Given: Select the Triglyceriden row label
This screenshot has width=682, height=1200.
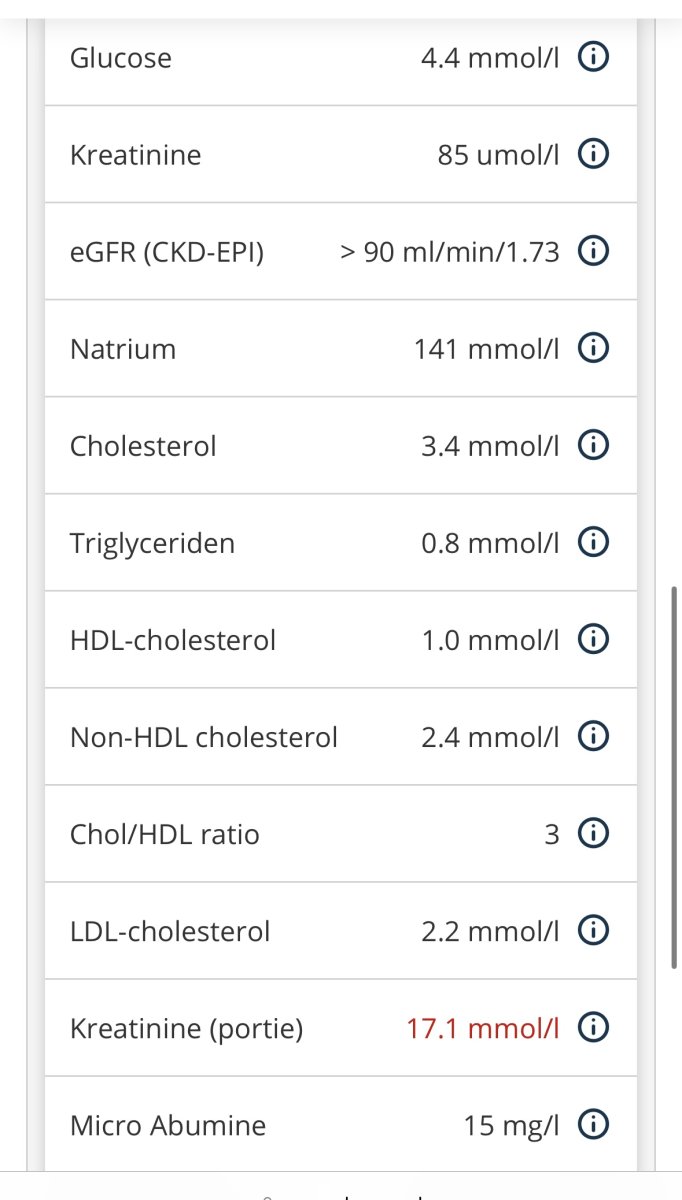Looking at the screenshot, I should coord(152,543).
